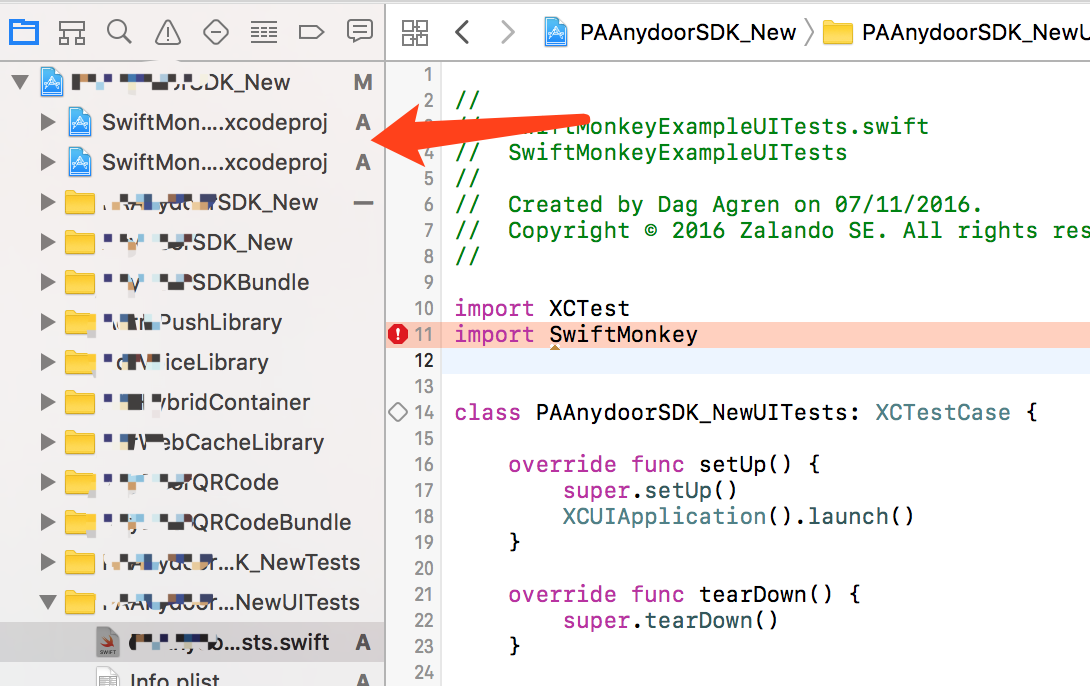Viewport: 1090px width, 686px height.
Task: Select the first SwiftMon....xcodeproj file icon
Action: point(80,122)
